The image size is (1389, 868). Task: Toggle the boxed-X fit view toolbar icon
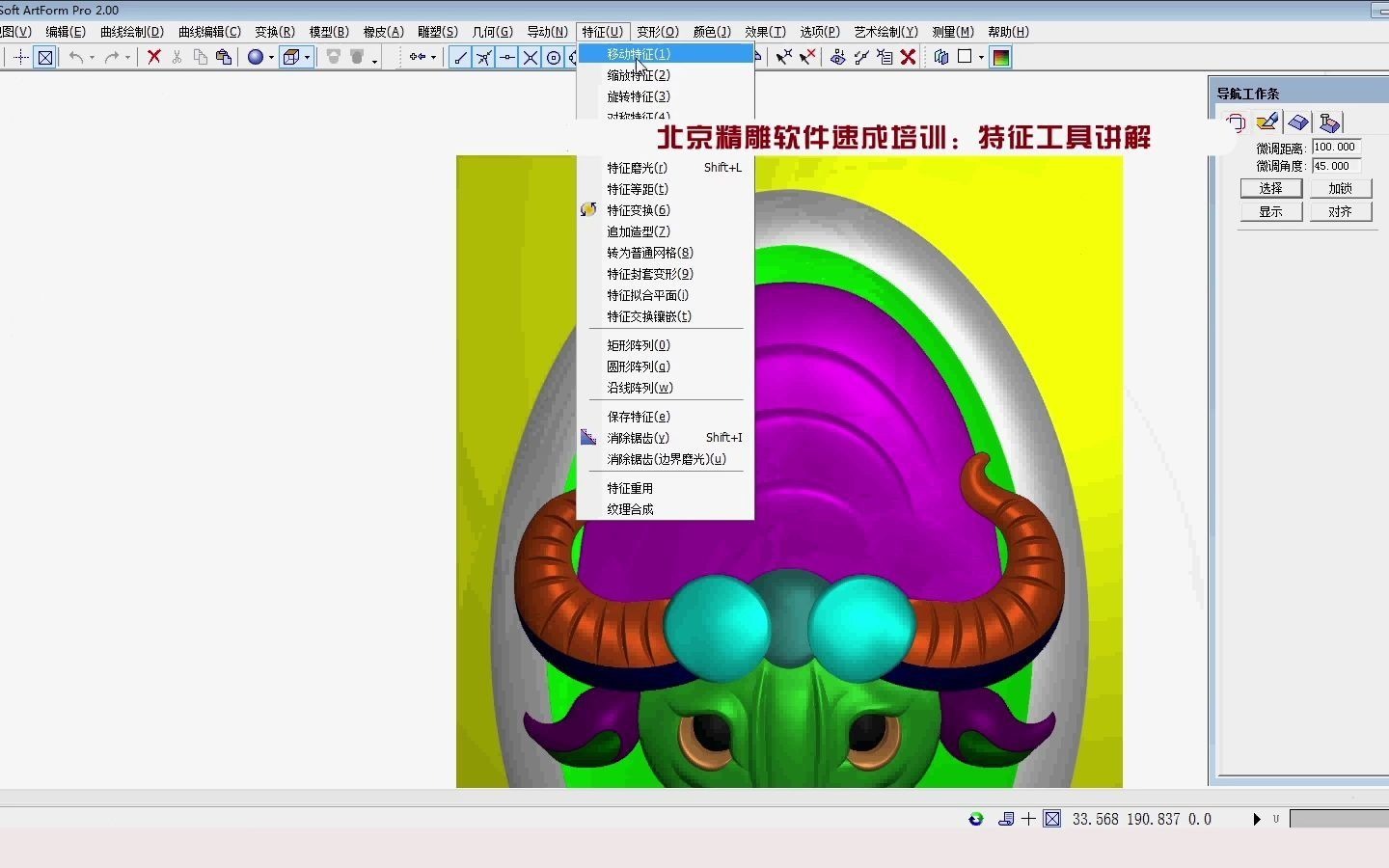[45, 57]
